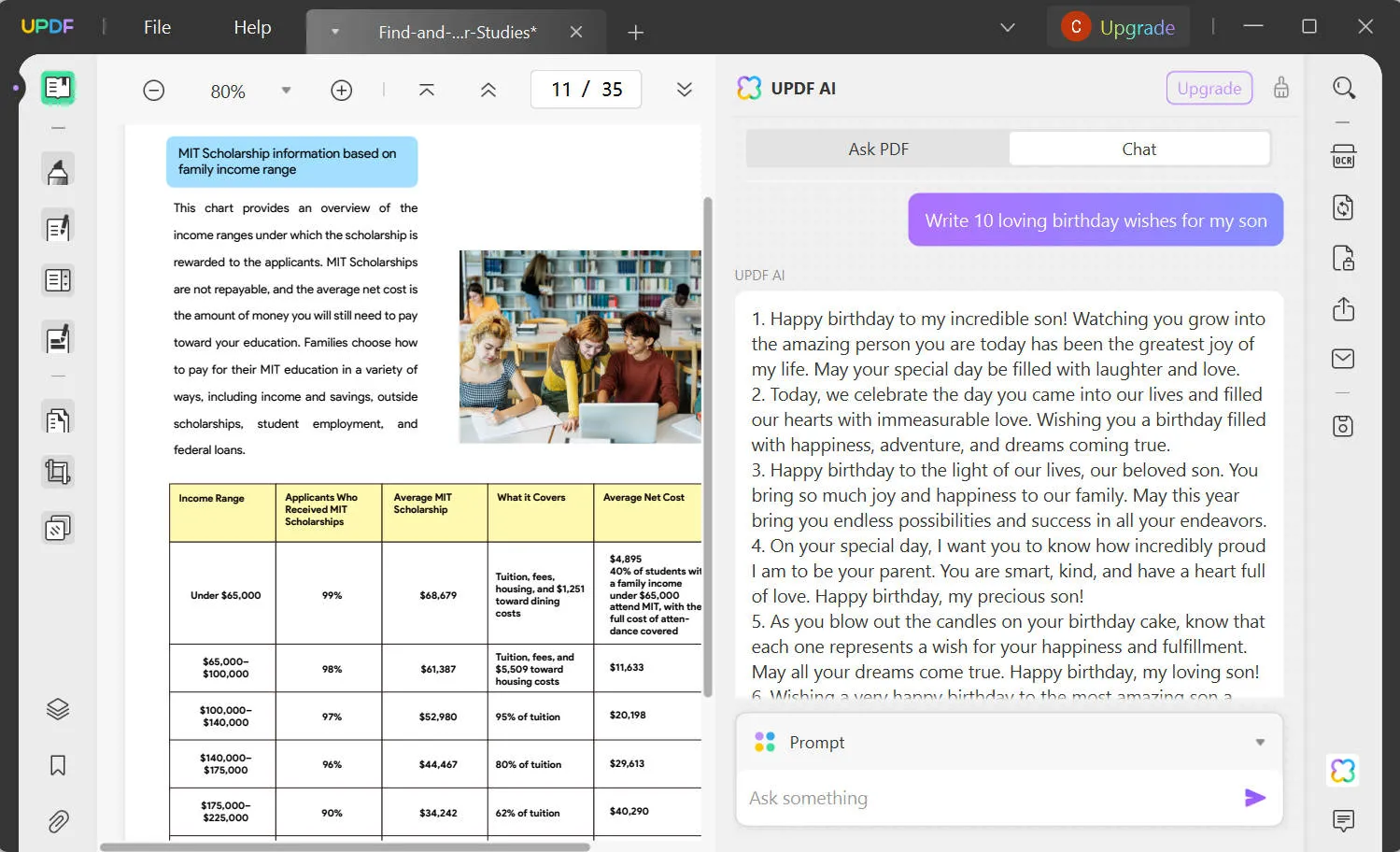Open the Organize Pages tool
This screenshot has width=1400, height=852.
pyautogui.click(x=58, y=419)
